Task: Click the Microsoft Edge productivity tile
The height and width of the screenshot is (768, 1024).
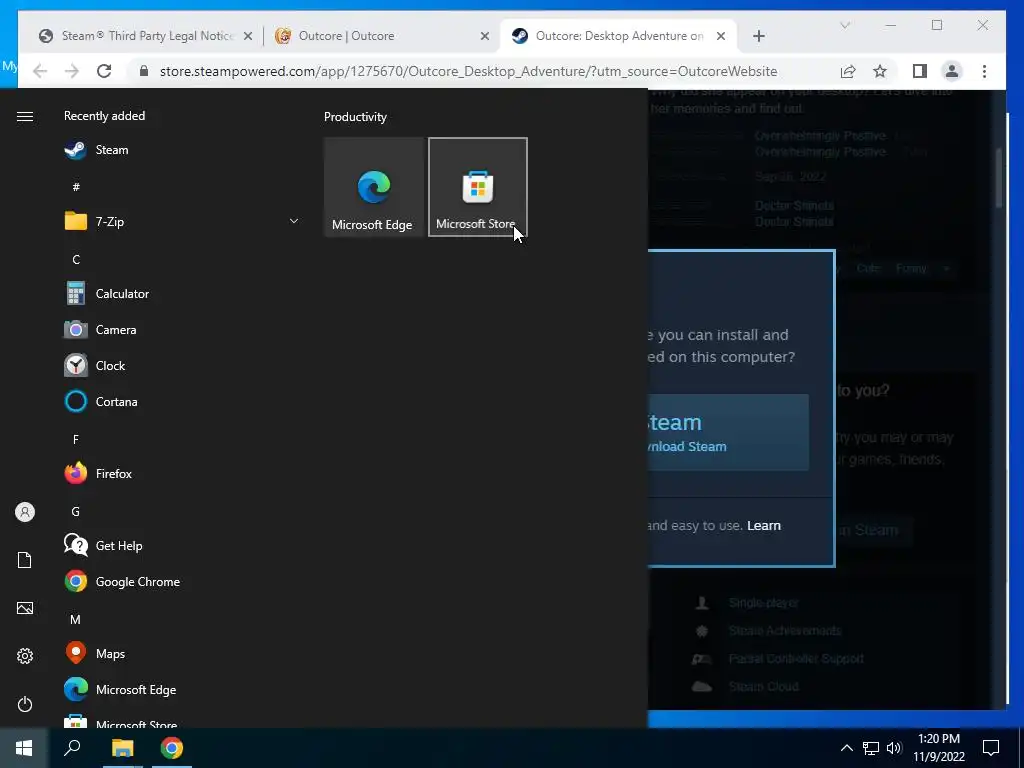Action: click(374, 187)
